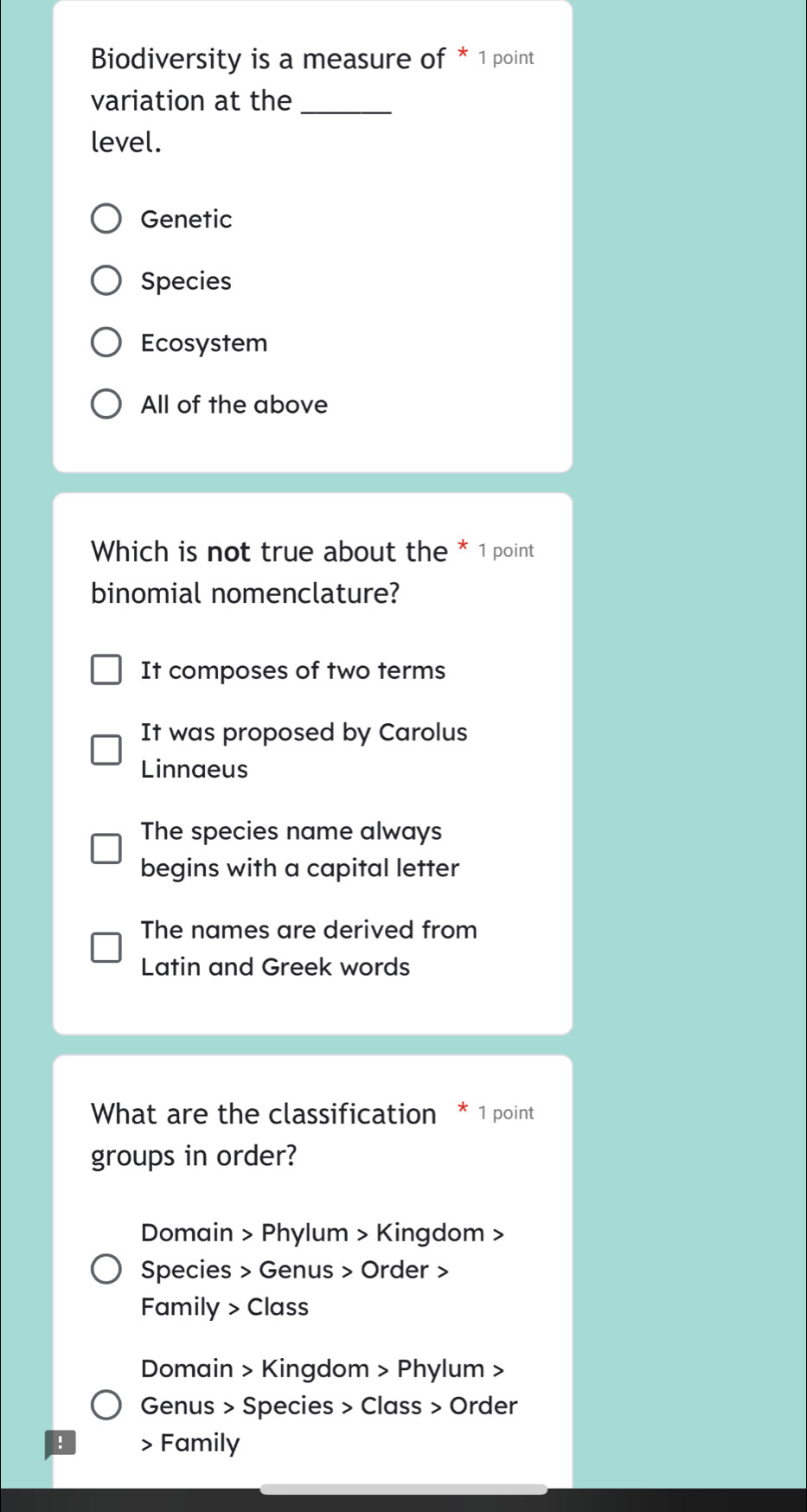Screen dimensions: 807x1512
Task: Click the 'Species' label text
Action: tap(186, 282)
